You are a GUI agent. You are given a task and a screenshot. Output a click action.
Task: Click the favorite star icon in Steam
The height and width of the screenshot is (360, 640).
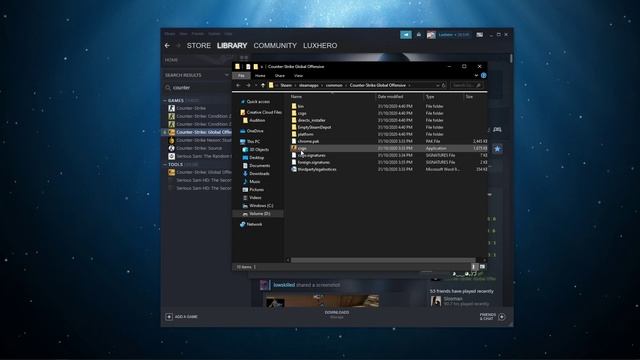[497, 149]
